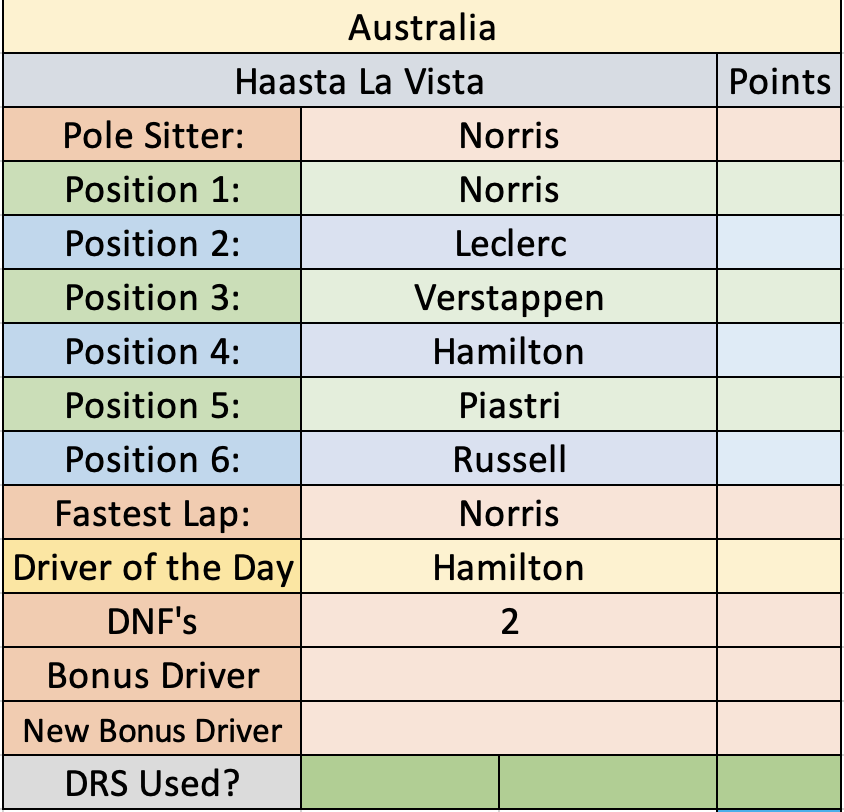Click the Pole Sitter label cell
Image resolution: width=844 pixels, height=812 pixels.
(152, 135)
